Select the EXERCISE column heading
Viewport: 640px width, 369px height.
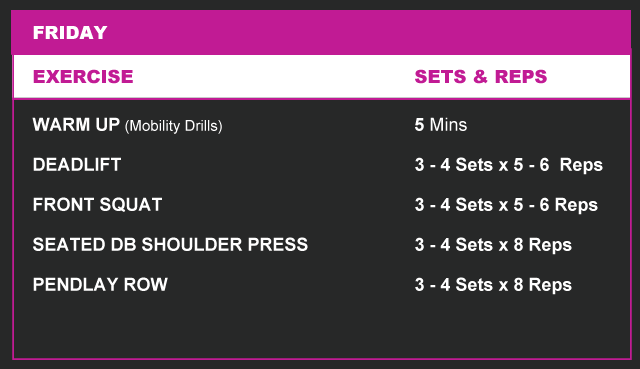pos(83,77)
